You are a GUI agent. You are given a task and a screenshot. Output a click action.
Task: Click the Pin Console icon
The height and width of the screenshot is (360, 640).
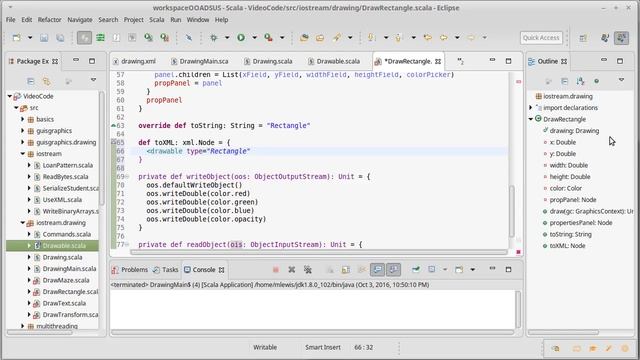click(x=416, y=269)
